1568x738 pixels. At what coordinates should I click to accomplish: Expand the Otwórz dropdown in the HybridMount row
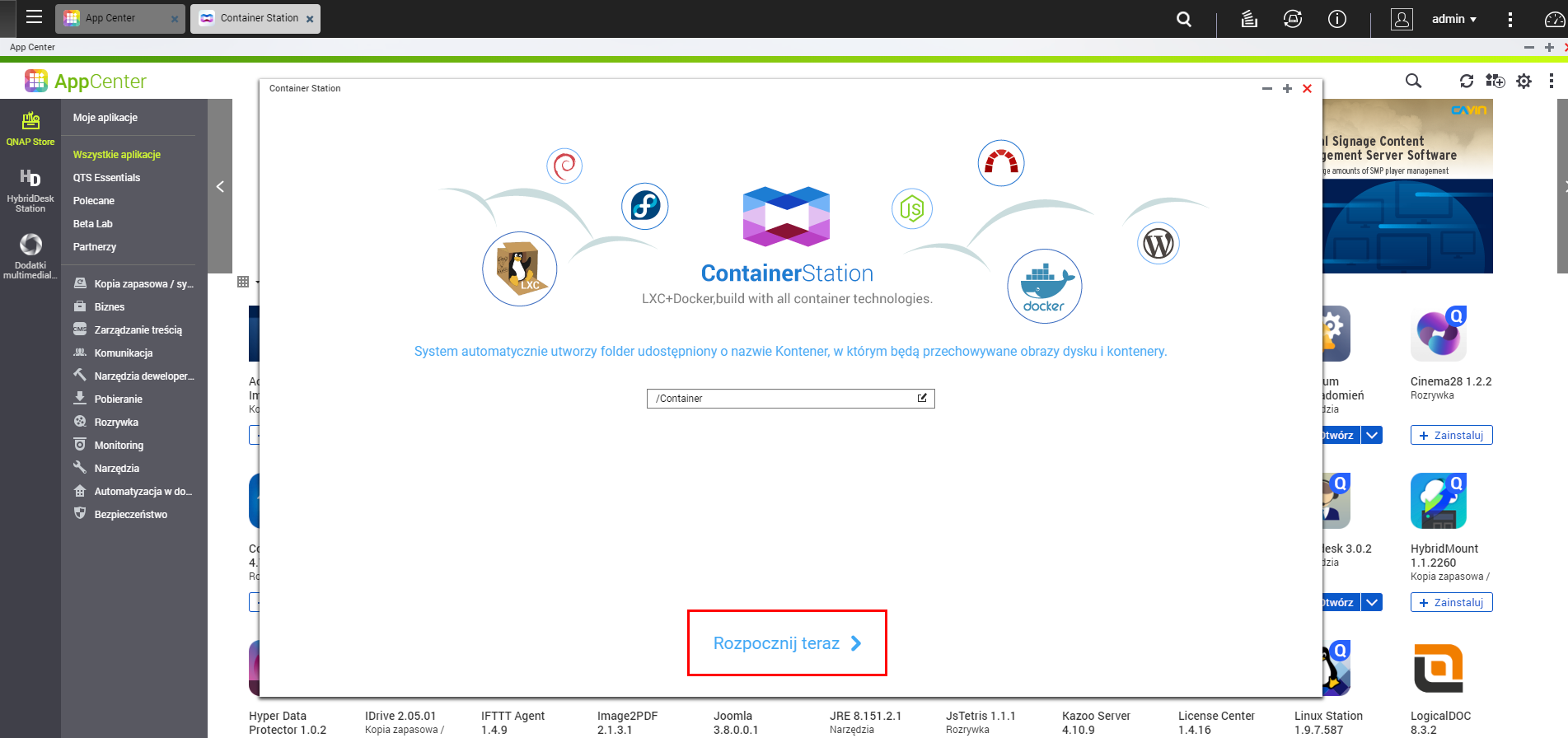1372,602
